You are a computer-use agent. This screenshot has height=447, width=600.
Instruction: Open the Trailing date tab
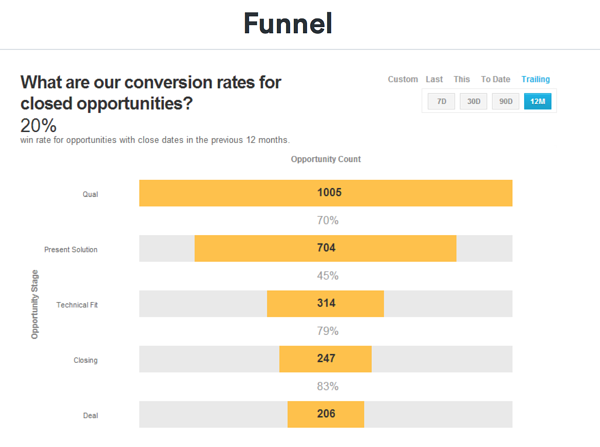pyautogui.click(x=535, y=79)
